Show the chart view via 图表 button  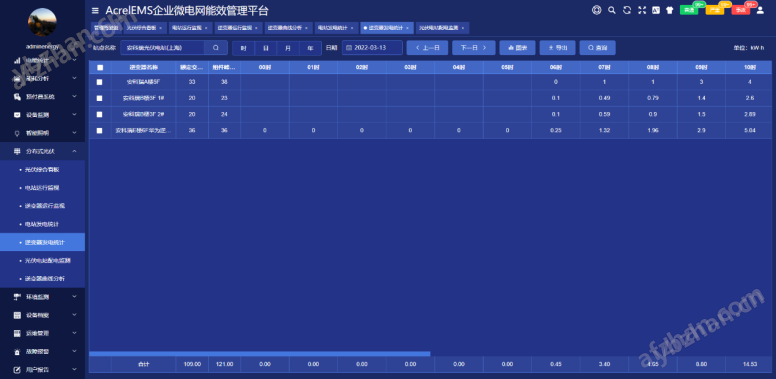517,48
